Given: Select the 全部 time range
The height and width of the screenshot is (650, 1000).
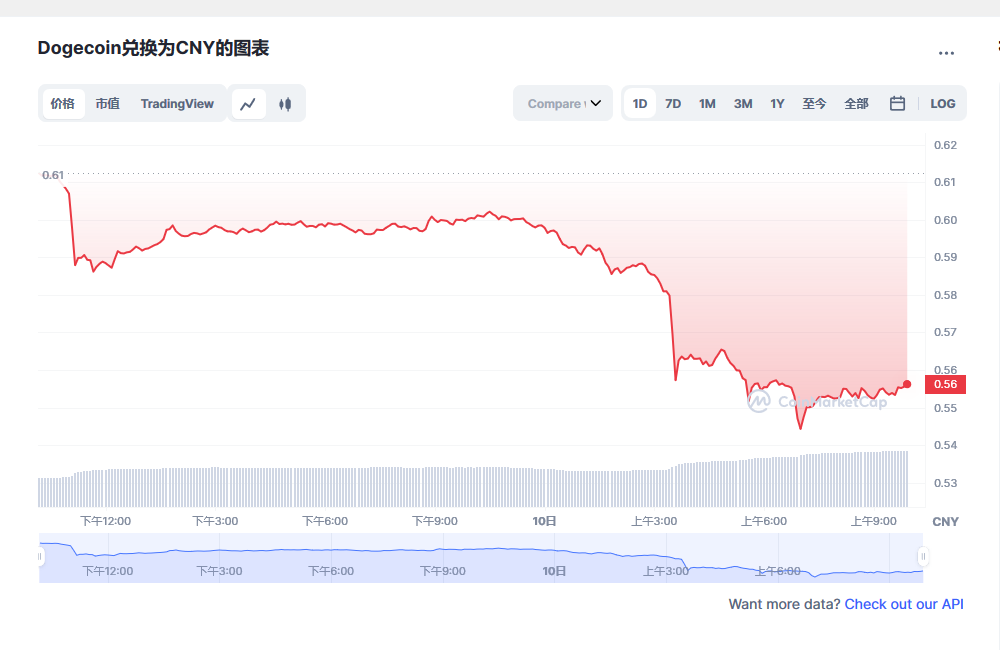Looking at the screenshot, I should (856, 103).
